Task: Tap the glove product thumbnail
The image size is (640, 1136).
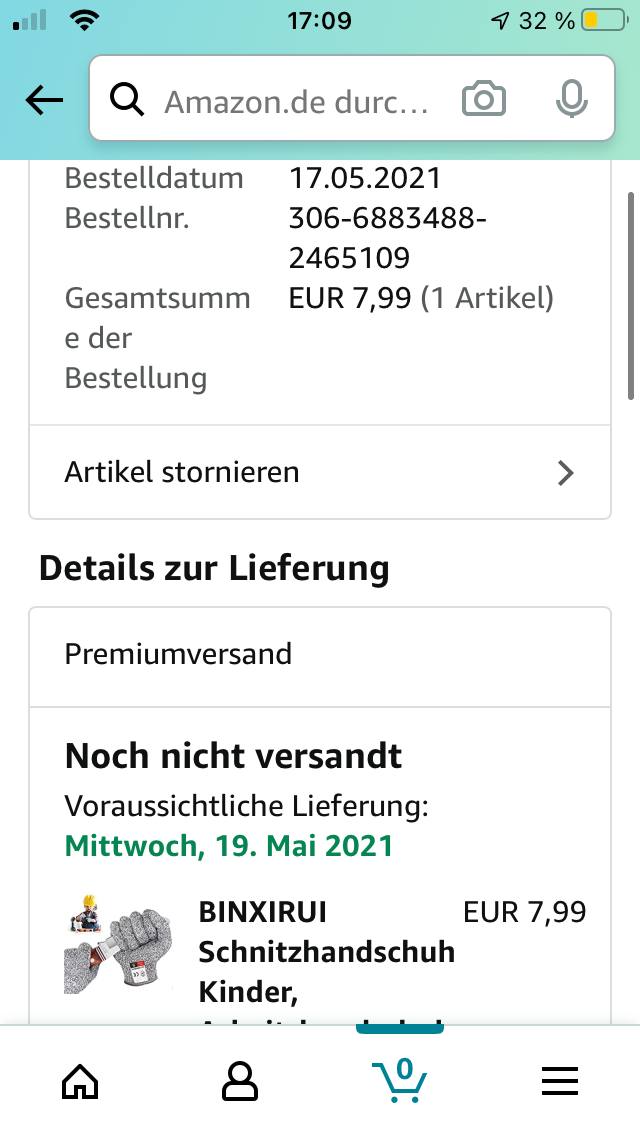Action: click(x=121, y=943)
